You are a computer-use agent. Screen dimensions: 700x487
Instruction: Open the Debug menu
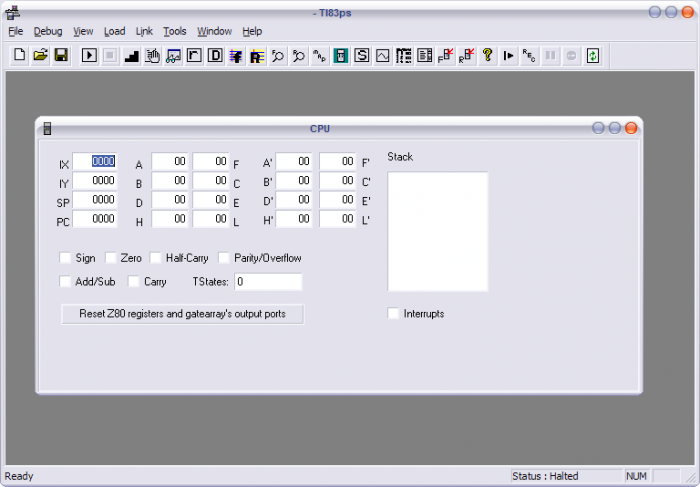(x=47, y=31)
